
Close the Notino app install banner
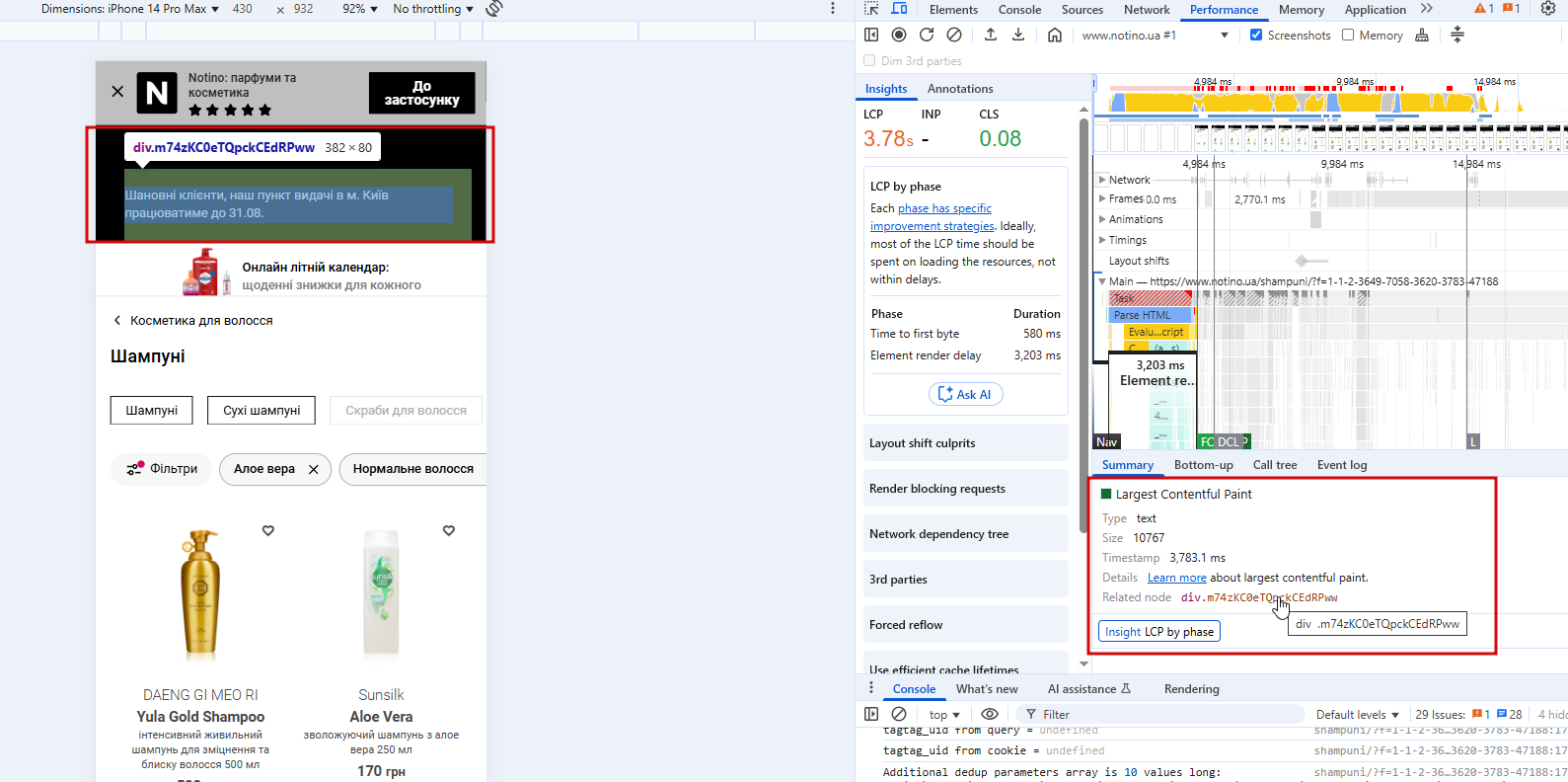click(x=117, y=92)
